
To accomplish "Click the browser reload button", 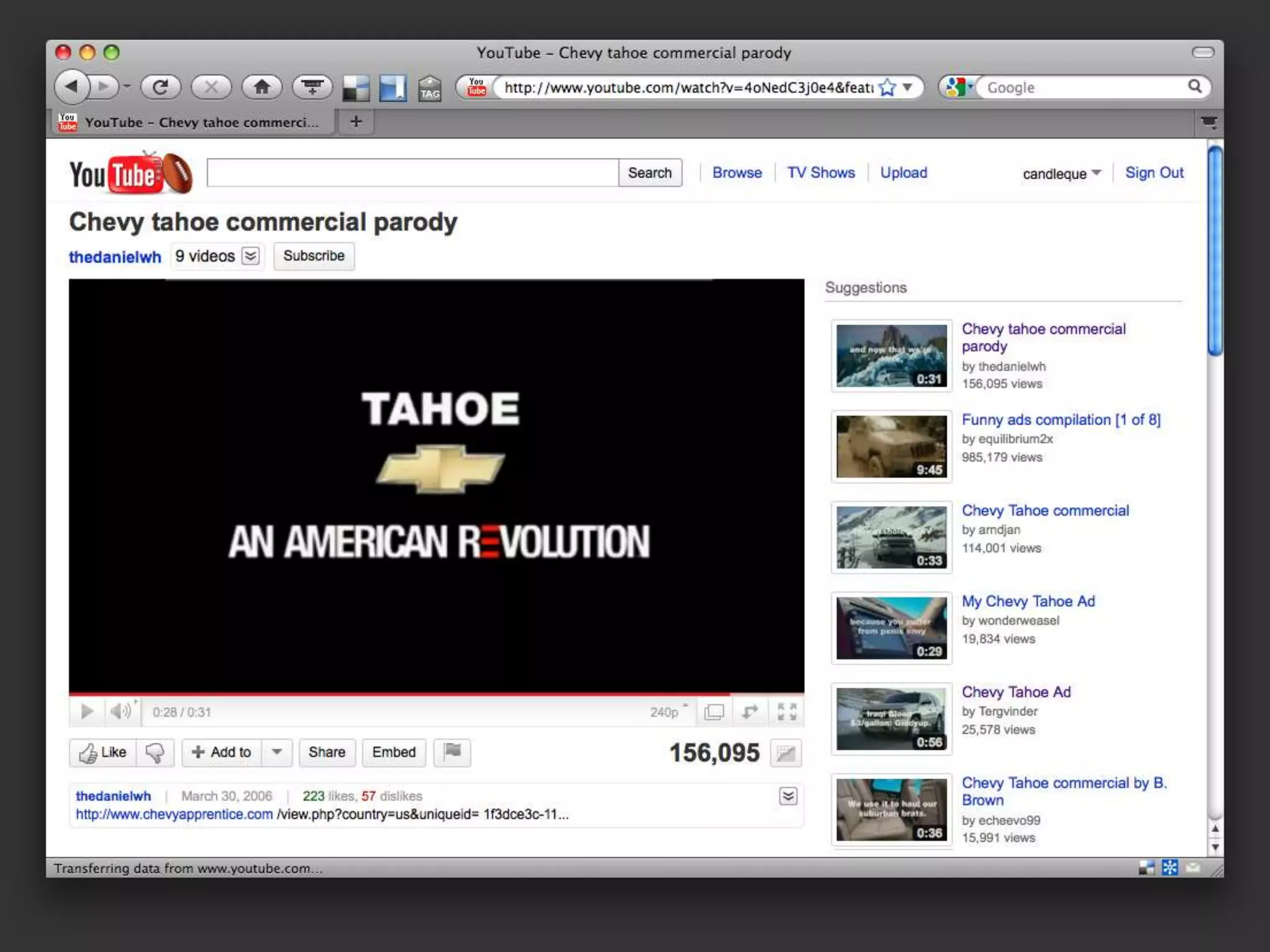I will coord(160,87).
